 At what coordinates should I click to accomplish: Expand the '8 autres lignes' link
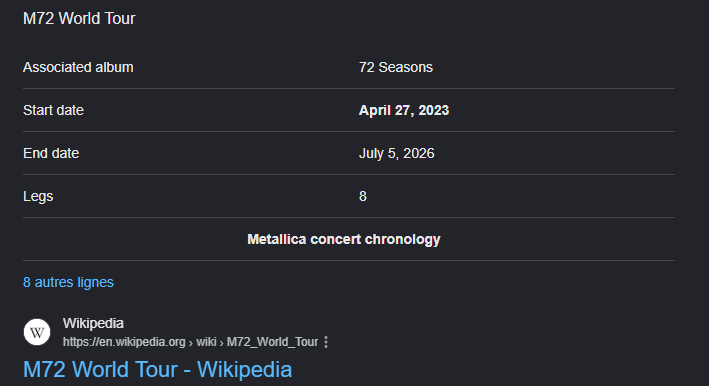[x=68, y=282]
